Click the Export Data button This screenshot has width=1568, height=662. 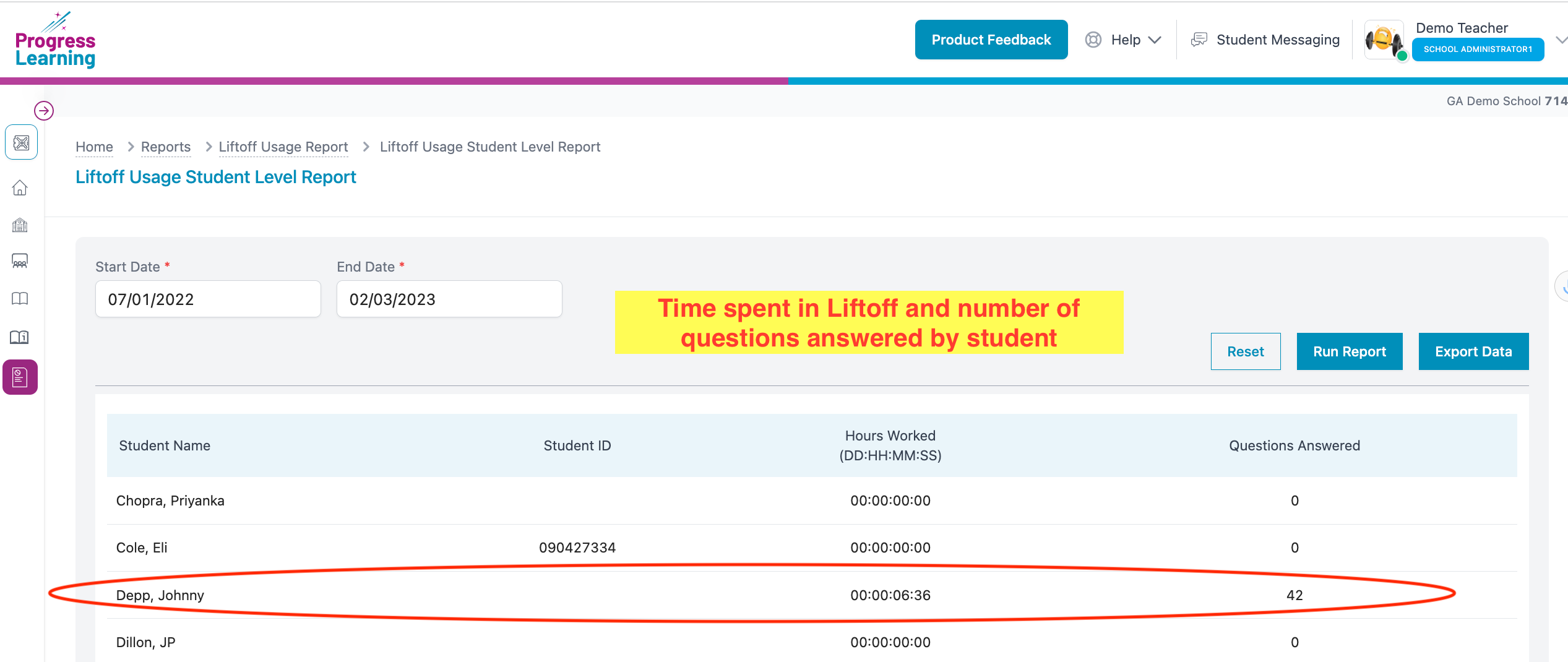tap(1473, 351)
